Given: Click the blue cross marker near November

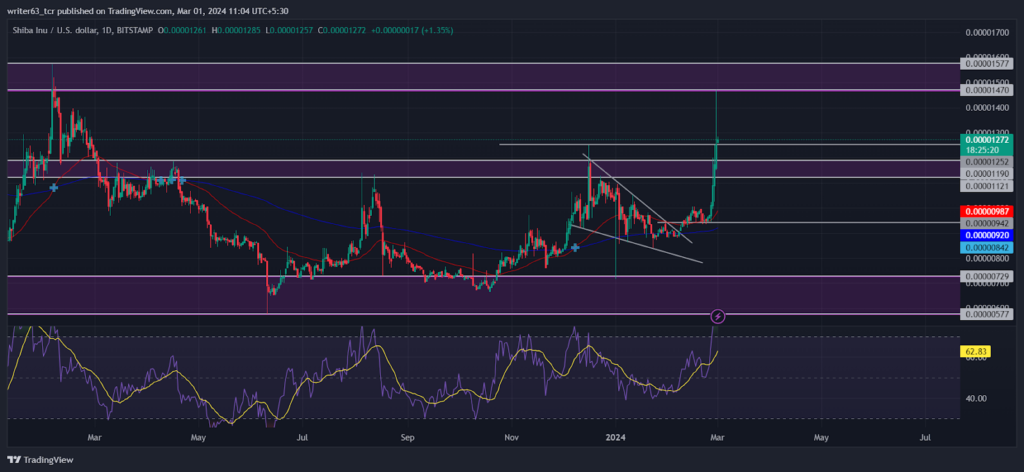Looking at the screenshot, I should (575, 247).
